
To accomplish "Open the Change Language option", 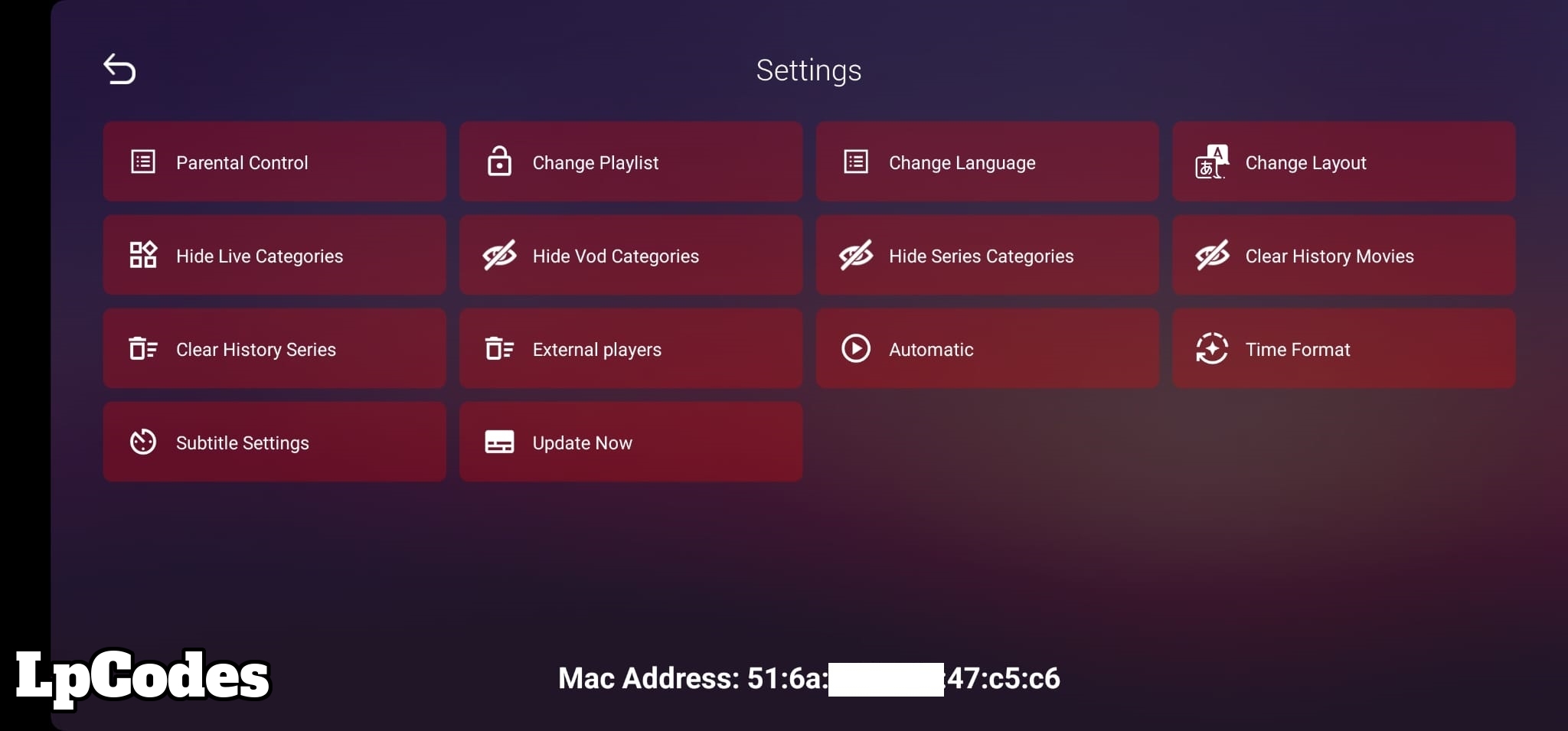I will point(988,162).
